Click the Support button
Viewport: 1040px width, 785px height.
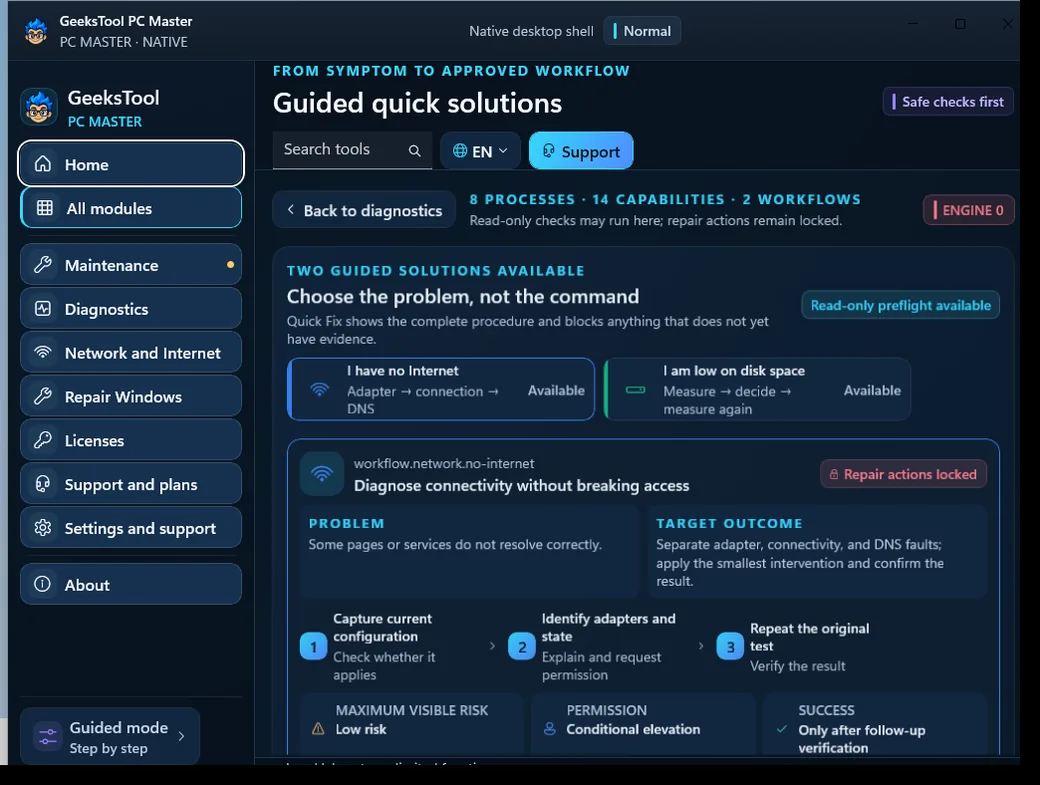point(581,151)
